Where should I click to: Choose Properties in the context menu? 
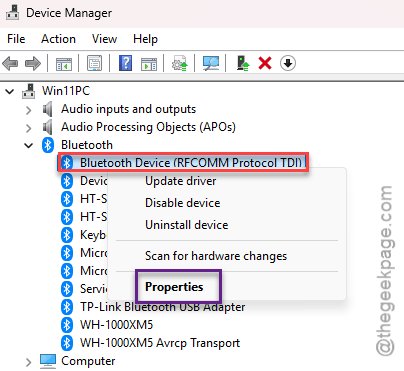(x=174, y=287)
